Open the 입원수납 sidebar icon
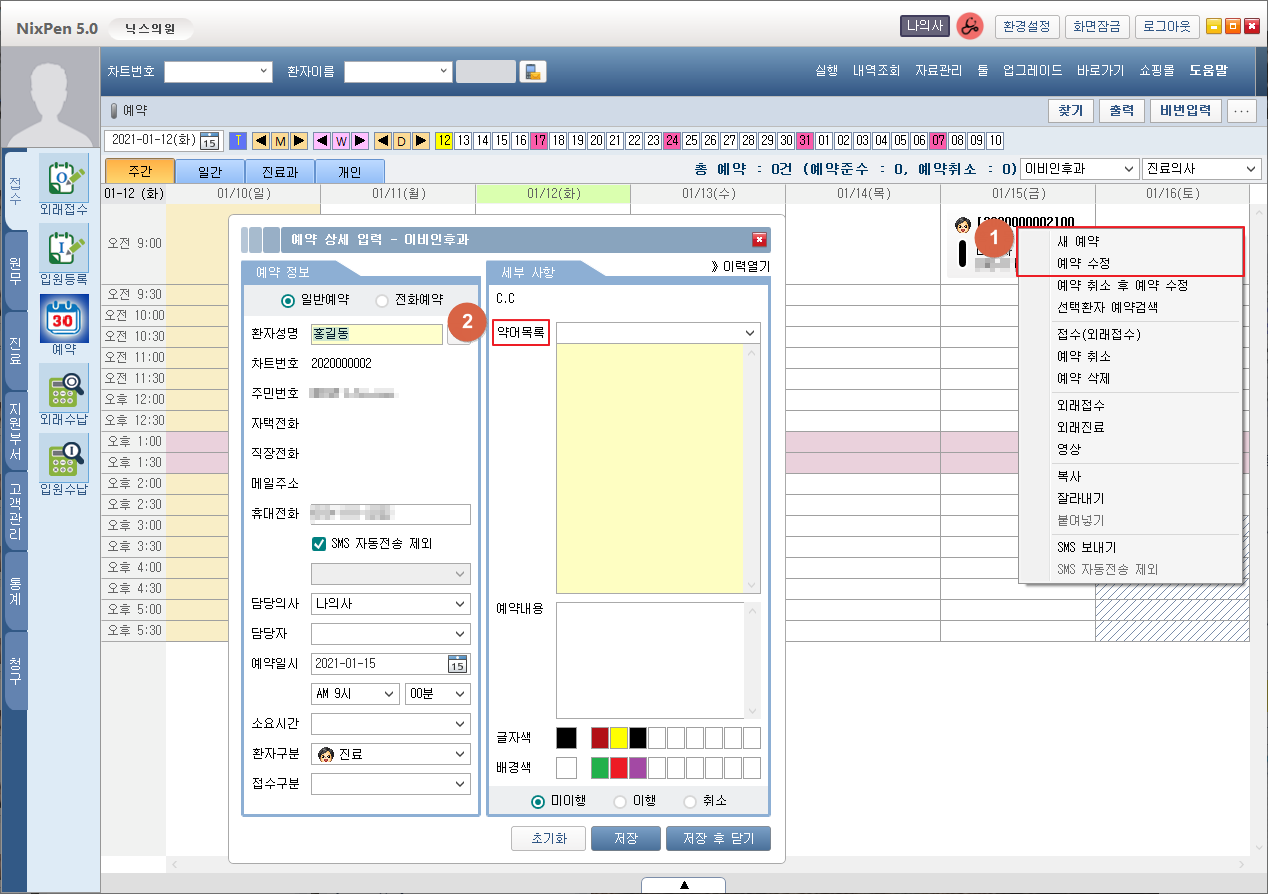The height and width of the screenshot is (894, 1268). click(63, 459)
